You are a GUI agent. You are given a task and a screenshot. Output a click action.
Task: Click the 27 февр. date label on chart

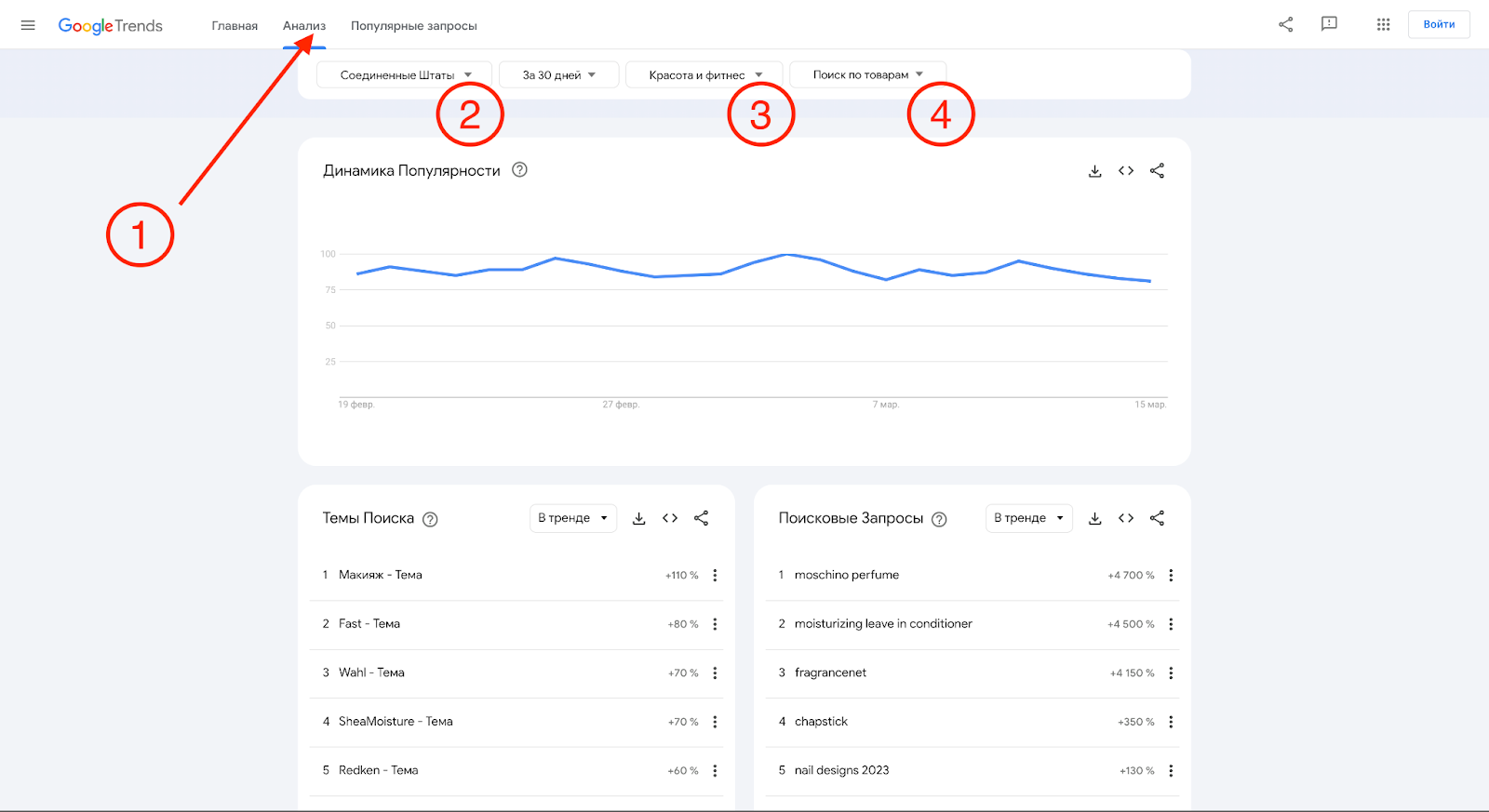(x=621, y=405)
